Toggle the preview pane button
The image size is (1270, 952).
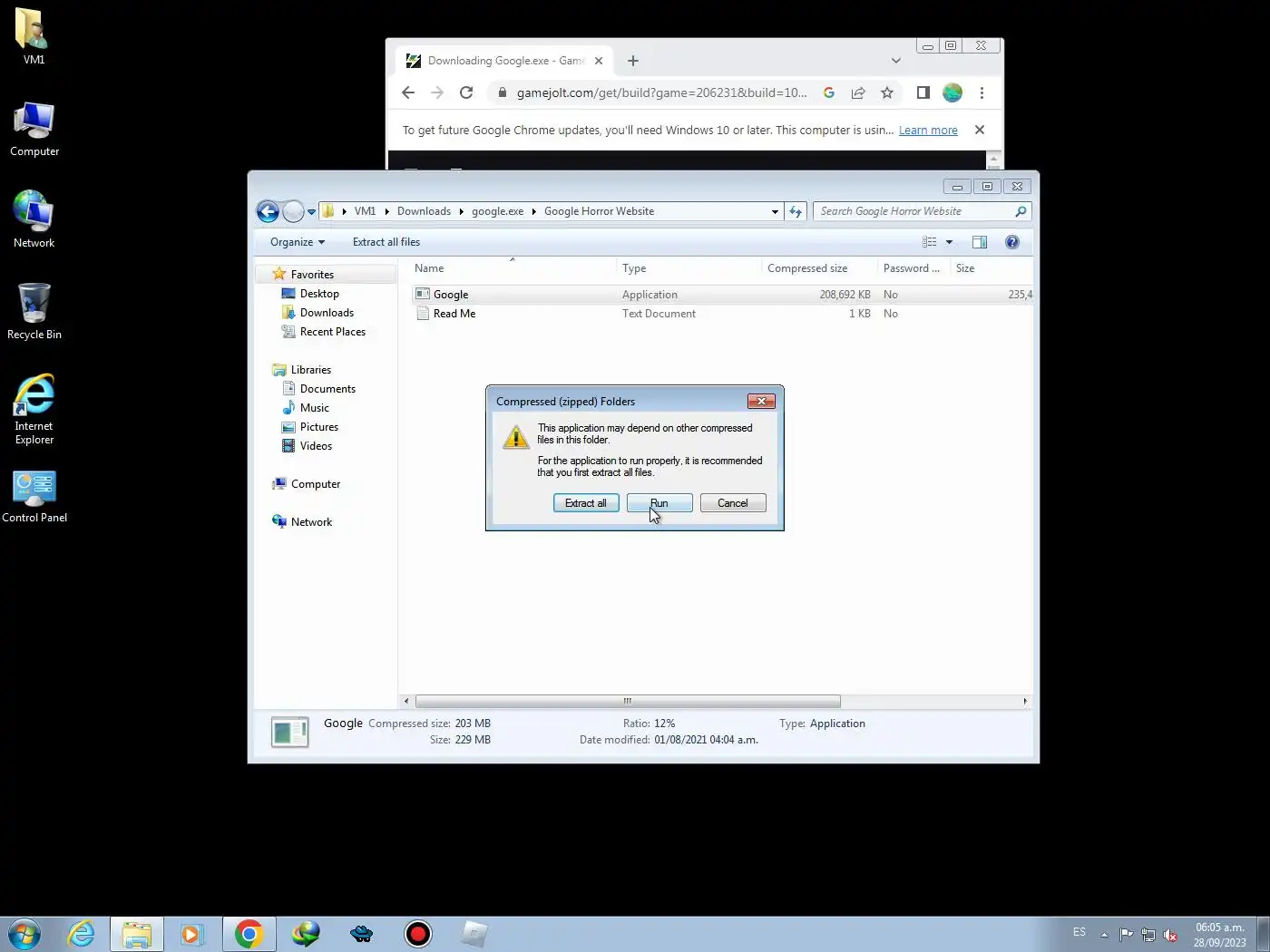click(980, 242)
